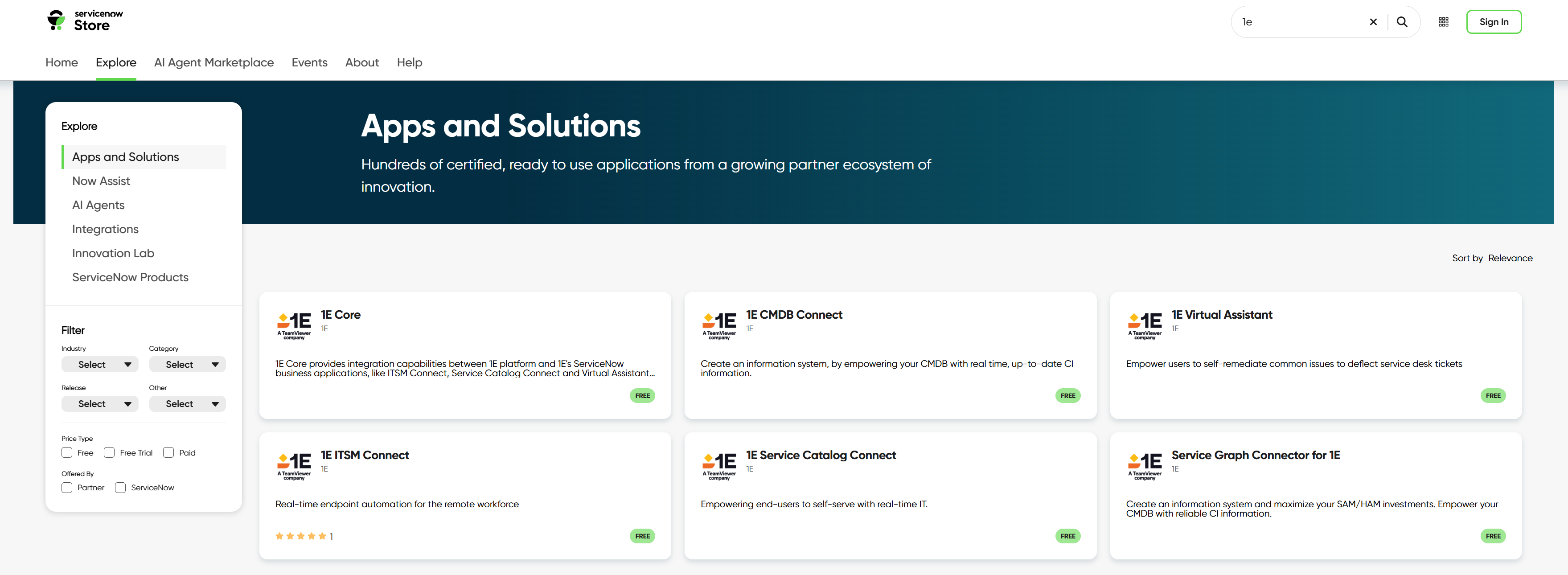
Task: Open the apps grid menu icon
Action: tap(1443, 22)
